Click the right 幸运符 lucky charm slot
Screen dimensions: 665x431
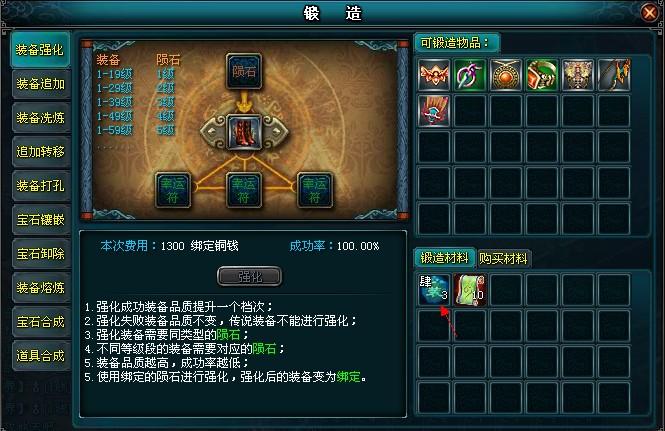tap(315, 190)
